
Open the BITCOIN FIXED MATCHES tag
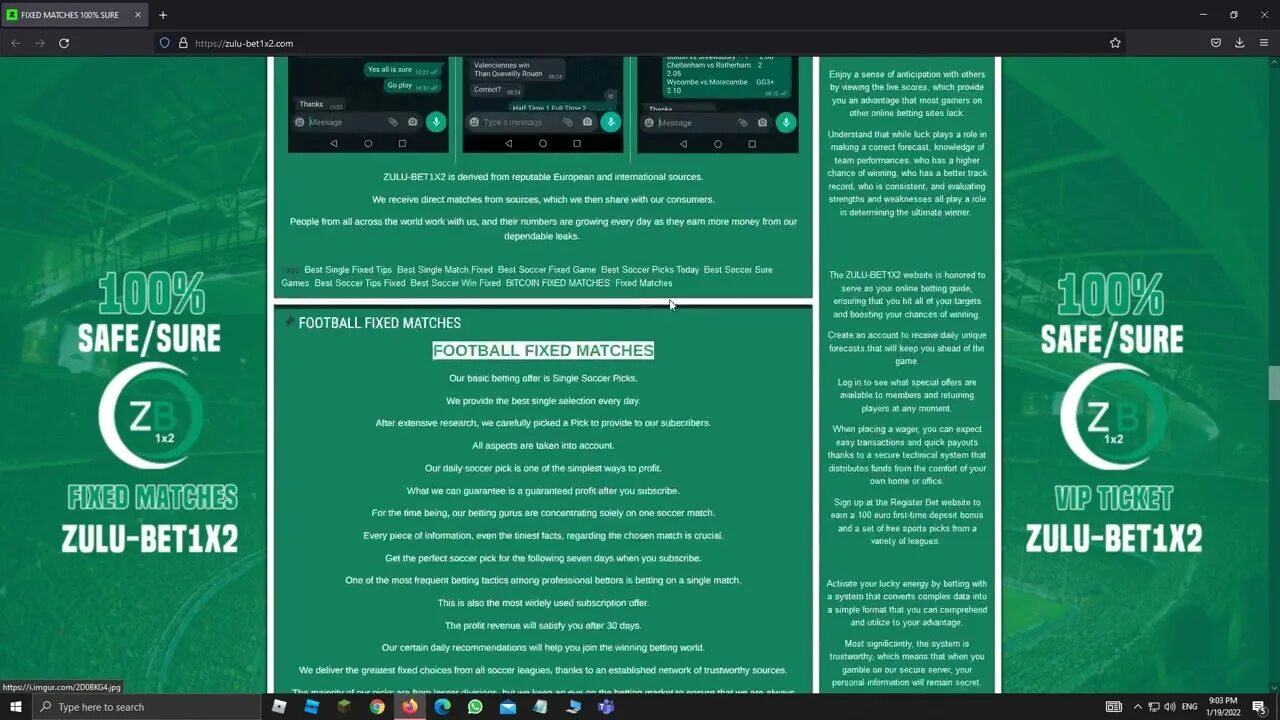(557, 283)
